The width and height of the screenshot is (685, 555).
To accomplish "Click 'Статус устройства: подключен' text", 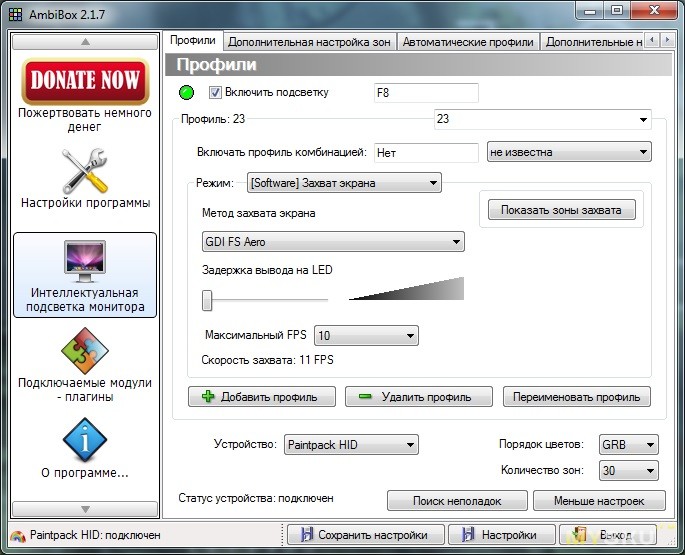I will tap(256, 498).
